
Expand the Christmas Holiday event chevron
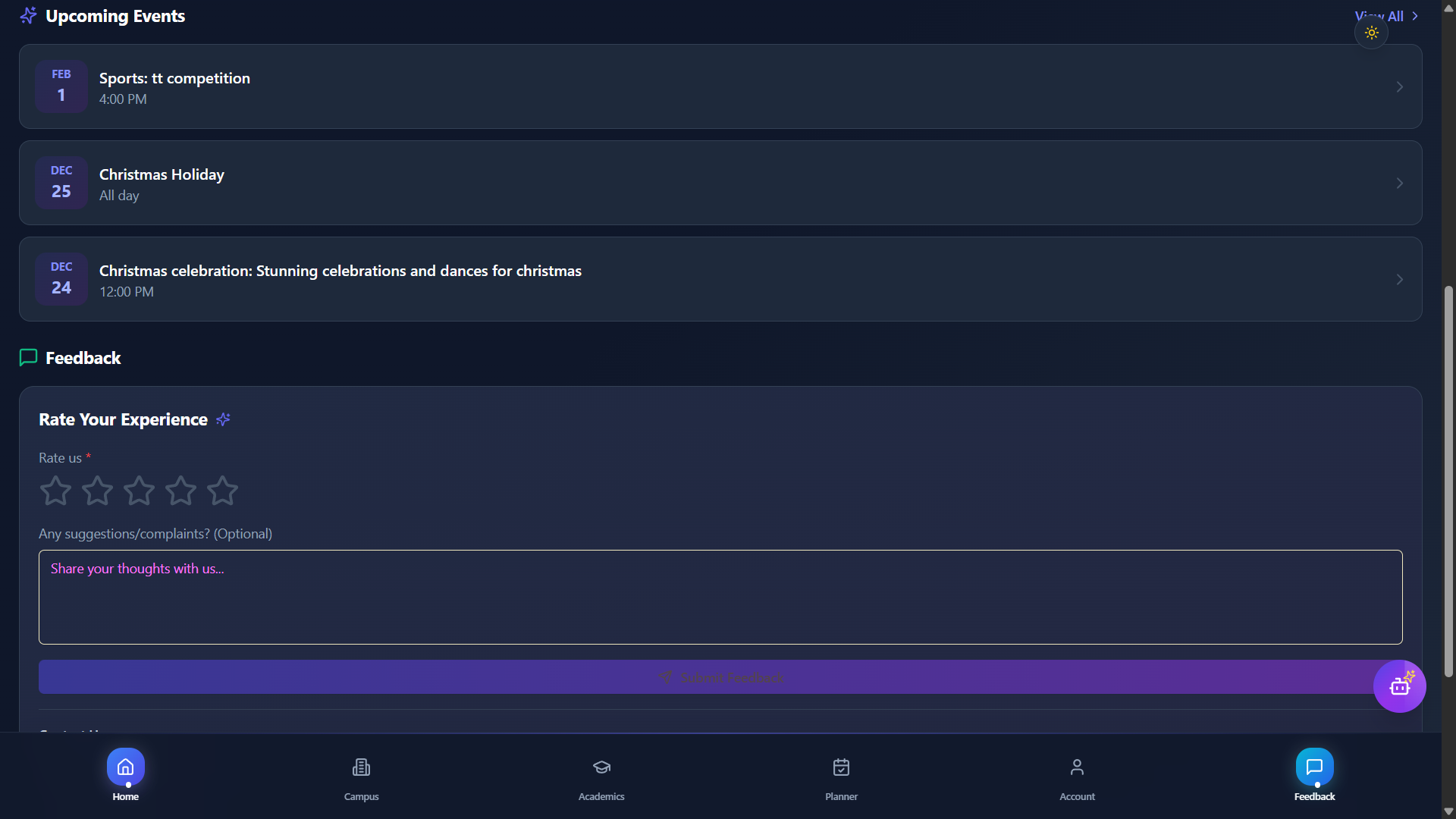(1399, 184)
